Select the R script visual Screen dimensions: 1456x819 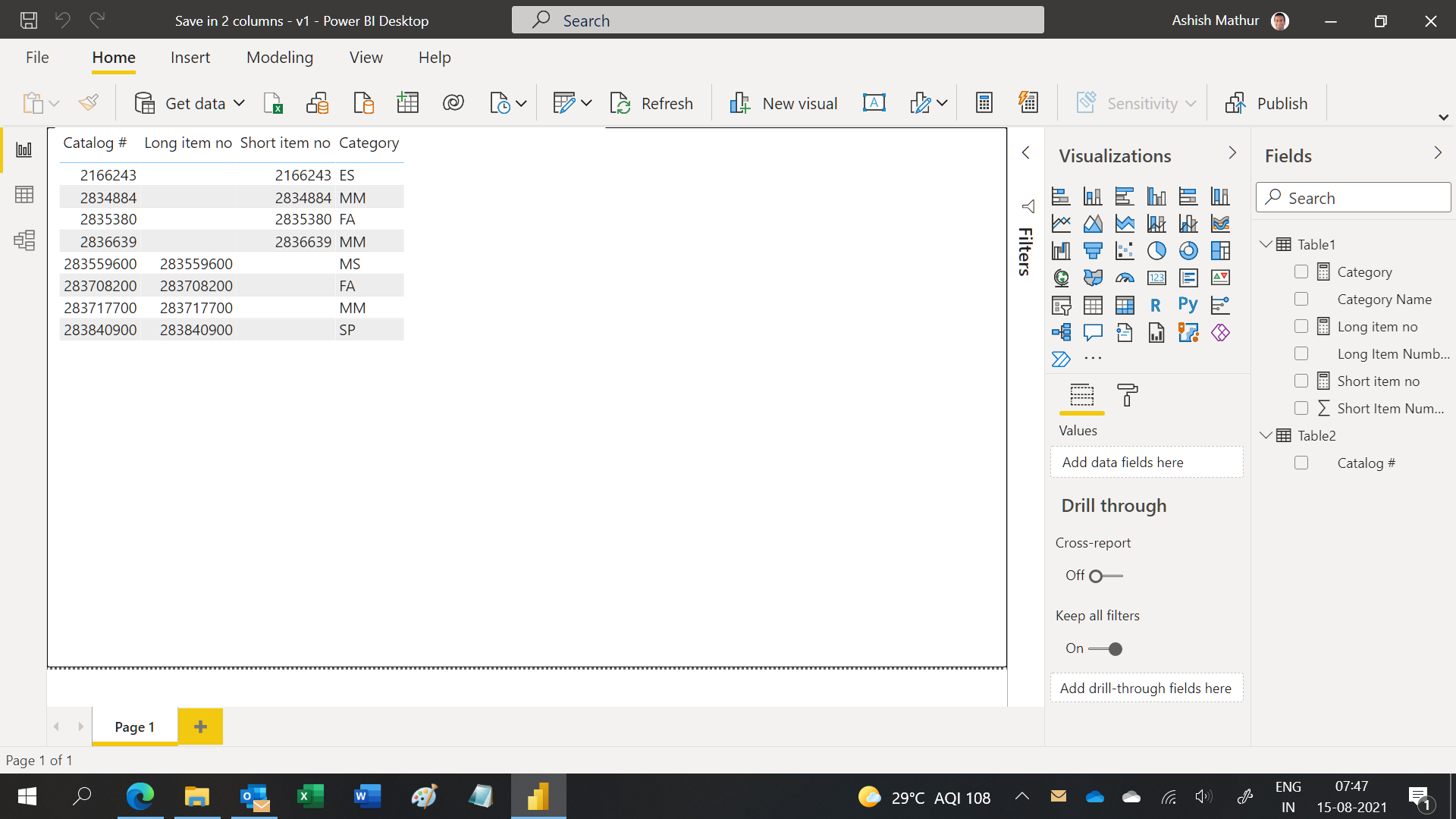(1156, 306)
